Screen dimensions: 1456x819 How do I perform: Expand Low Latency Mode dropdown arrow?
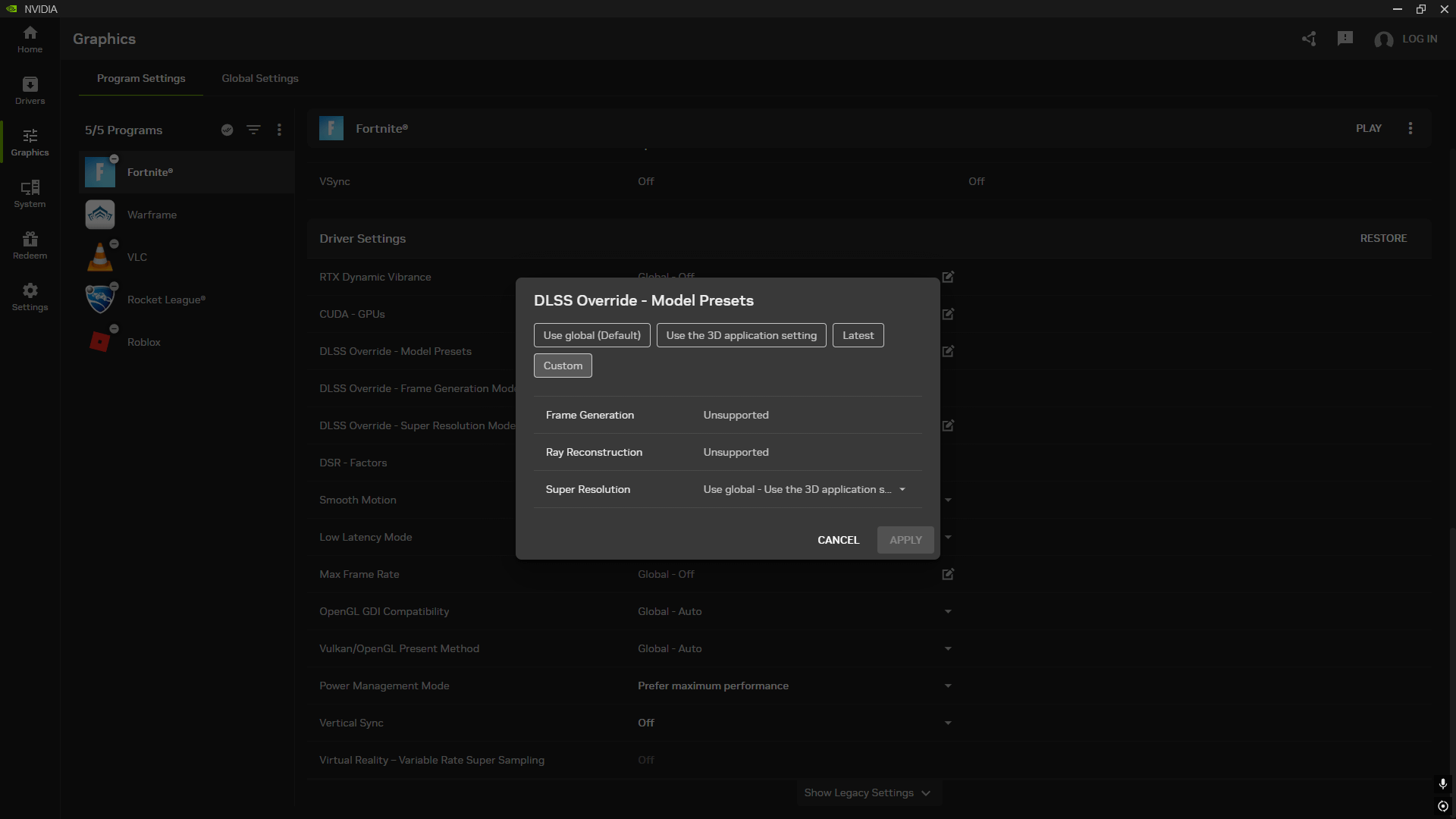pos(948,537)
